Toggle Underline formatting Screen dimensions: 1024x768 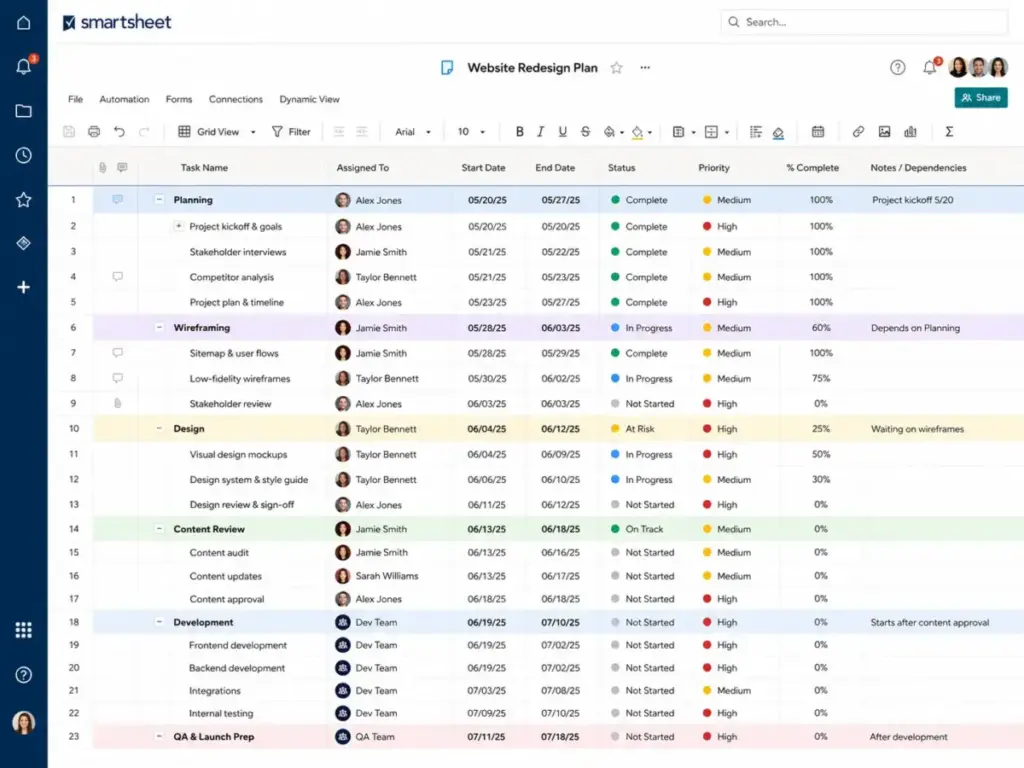[562, 132]
